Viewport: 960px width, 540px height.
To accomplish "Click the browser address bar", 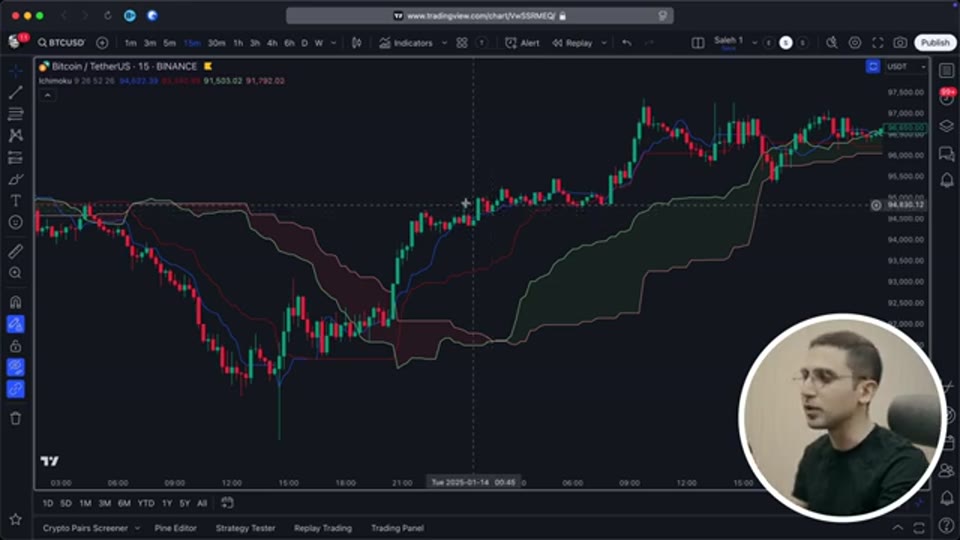I will (x=480, y=16).
